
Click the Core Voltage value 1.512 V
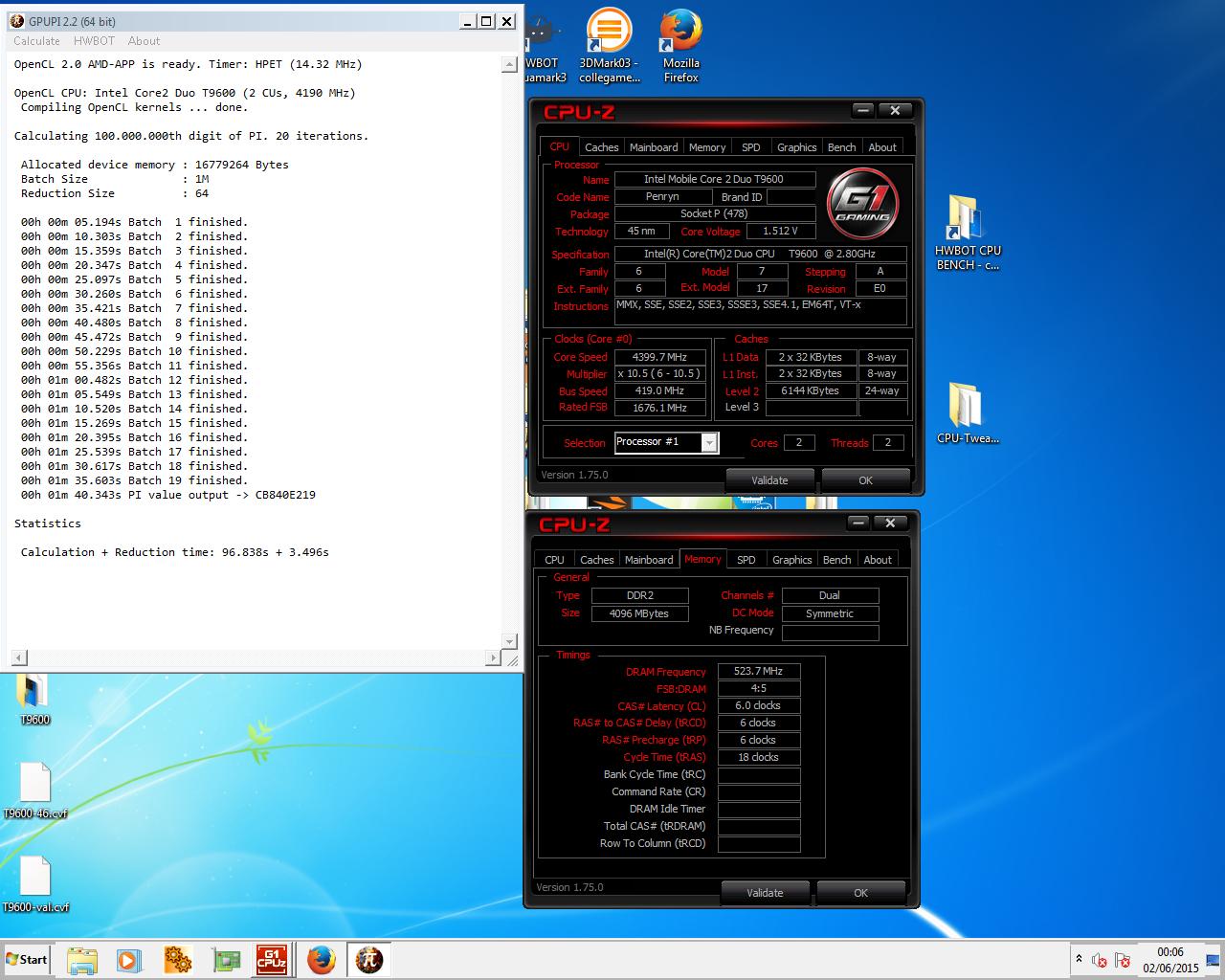(780, 231)
